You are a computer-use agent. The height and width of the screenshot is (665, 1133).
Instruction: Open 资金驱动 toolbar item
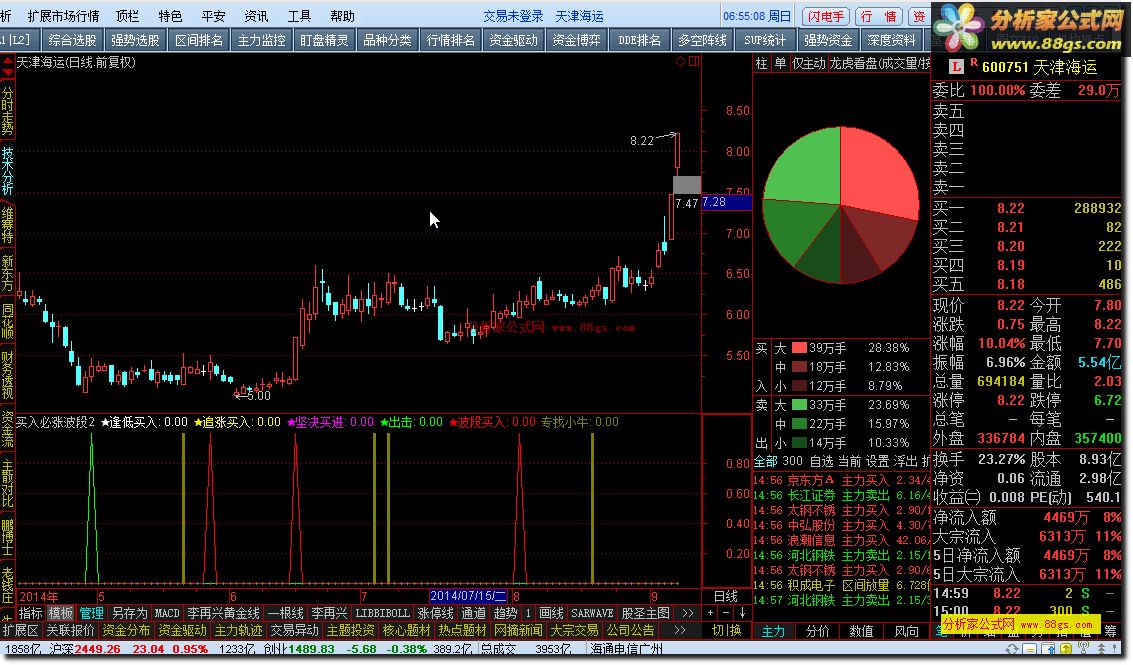(x=514, y=40)
